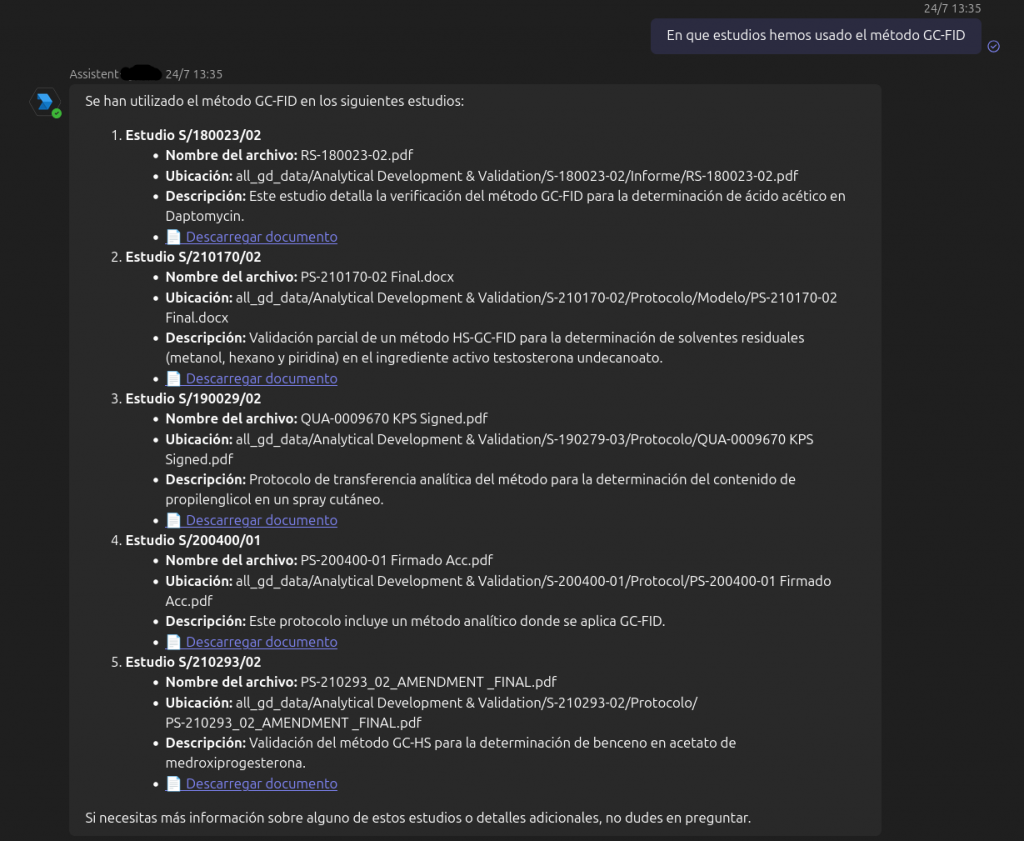This screenshot has width=1024, height=841.
Task: Click document icon under Estudio S/210293/02
Action: pos(173,783)
